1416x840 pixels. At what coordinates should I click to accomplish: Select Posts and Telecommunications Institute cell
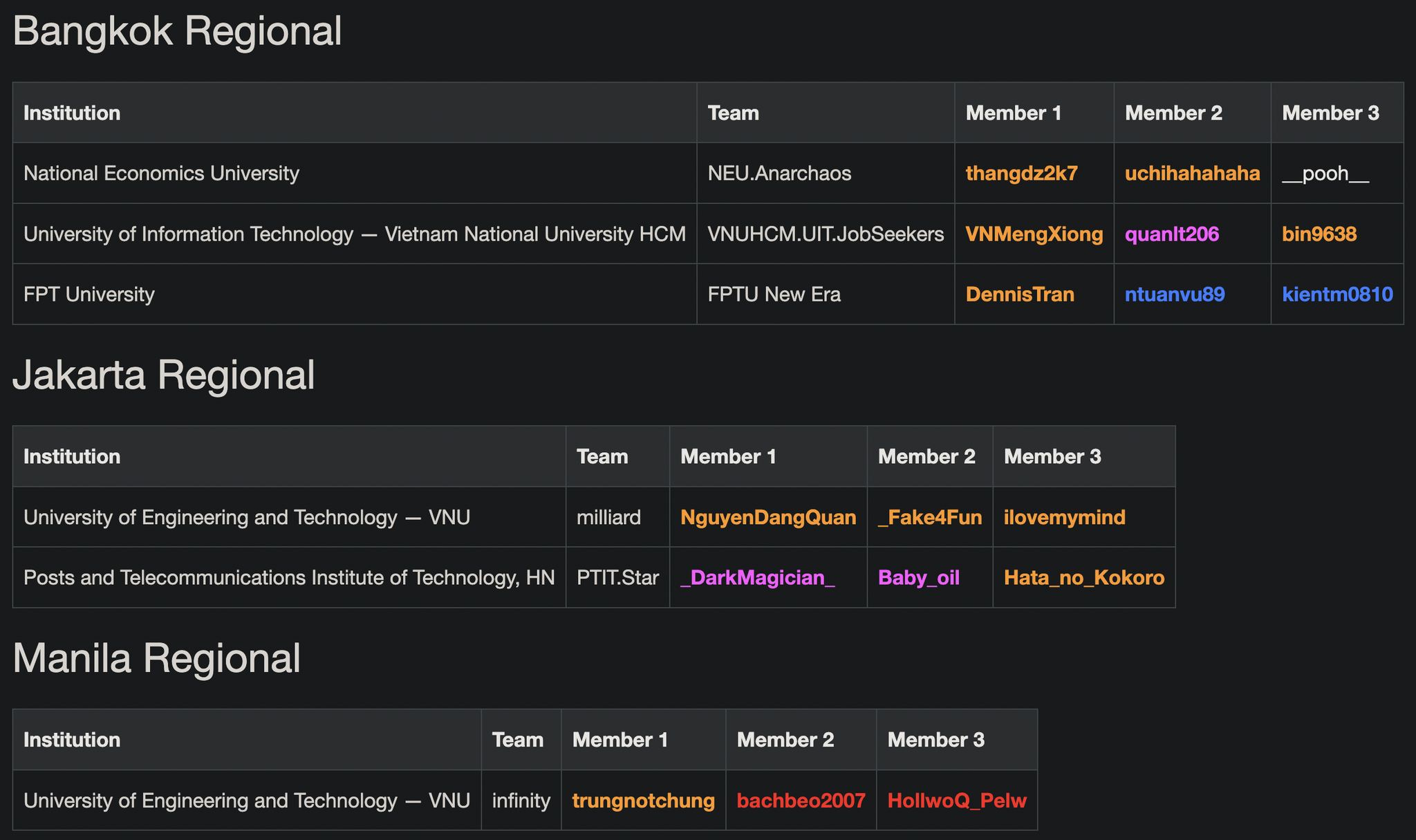(289, 577)
